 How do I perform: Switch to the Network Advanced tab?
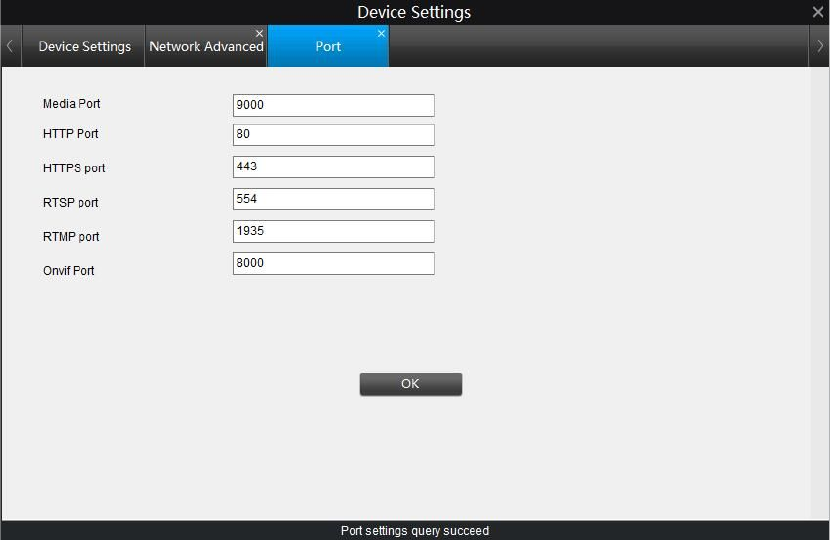pos(206,46)
